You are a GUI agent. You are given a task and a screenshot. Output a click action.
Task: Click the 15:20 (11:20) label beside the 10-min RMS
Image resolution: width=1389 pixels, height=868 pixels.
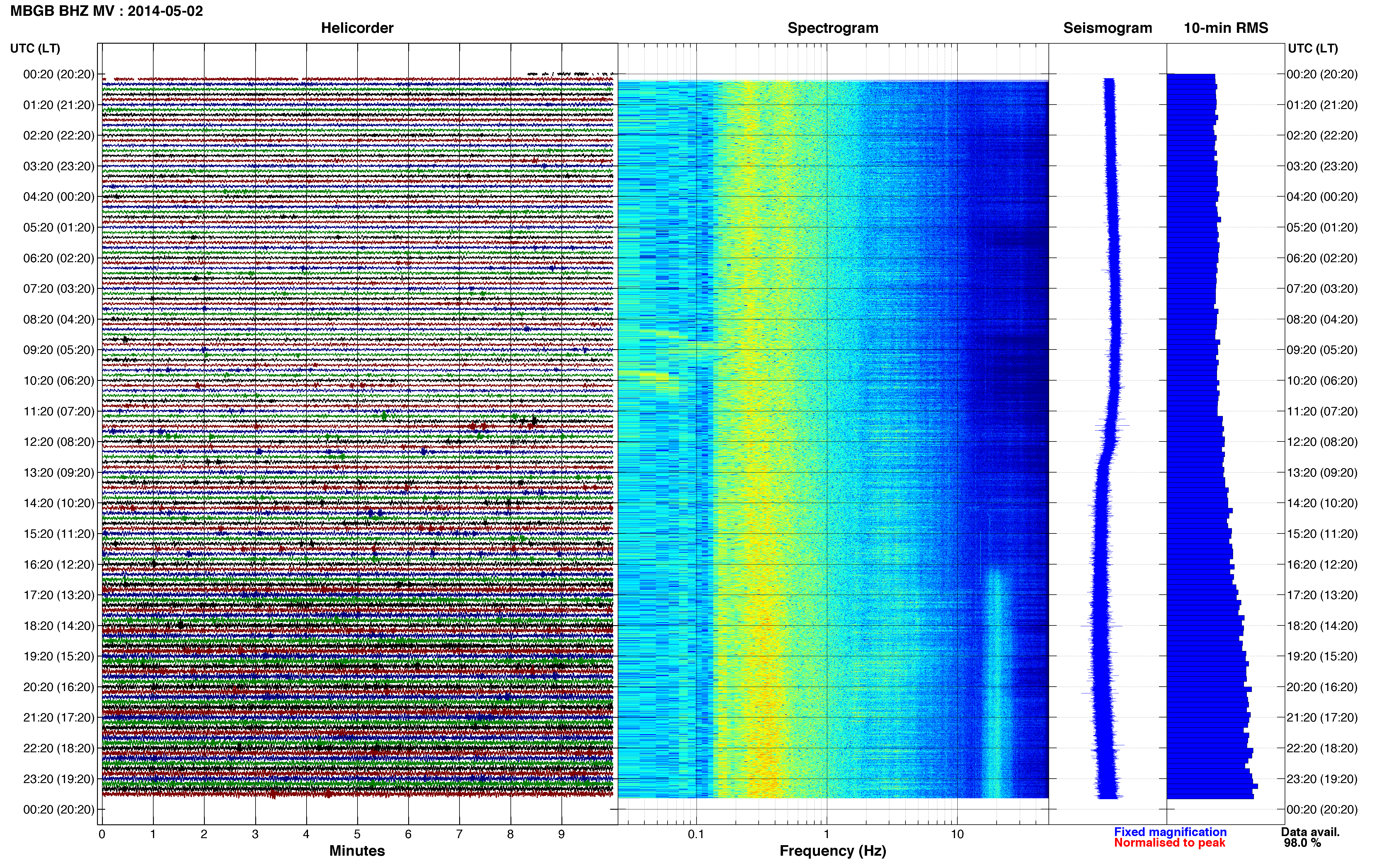click(1322, 534)
